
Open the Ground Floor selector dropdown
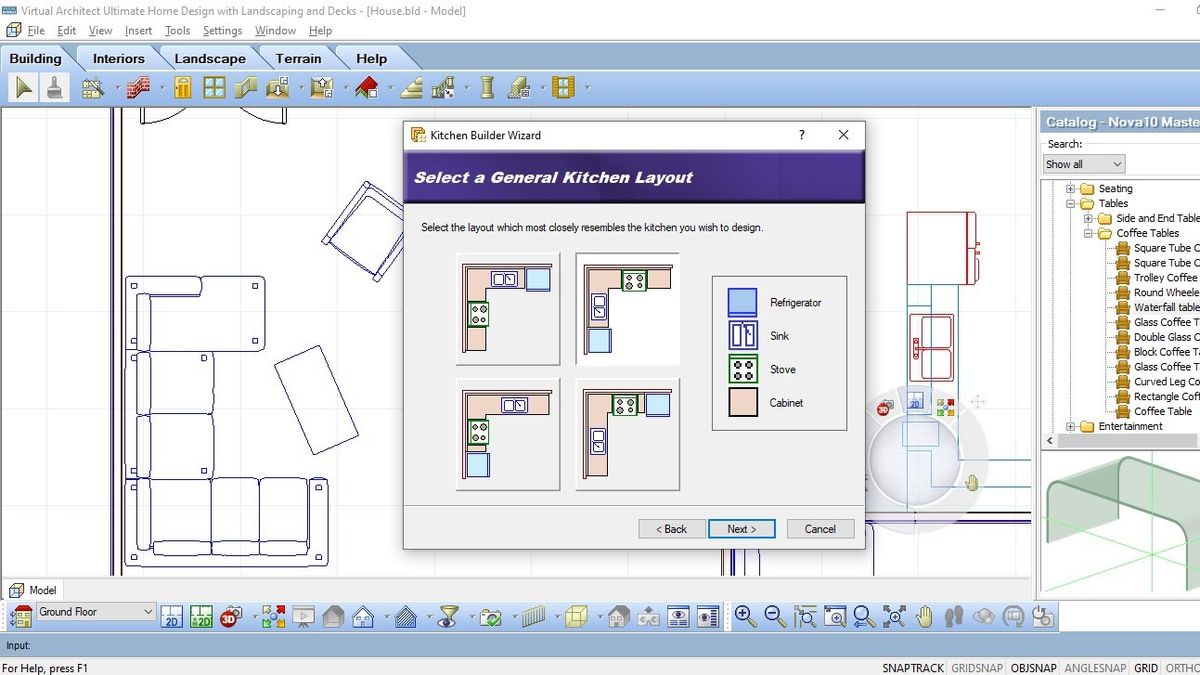pyautogui.click(x=148, y=611)
